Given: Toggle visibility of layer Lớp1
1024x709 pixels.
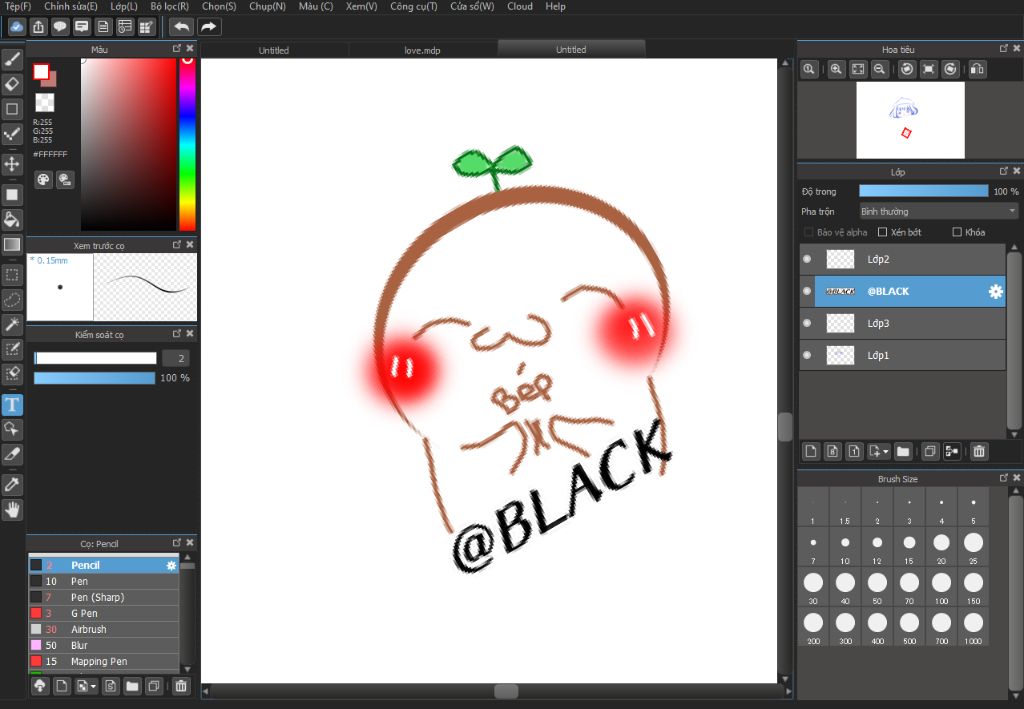Looking at the screenshot, I should tap(807, 355).
